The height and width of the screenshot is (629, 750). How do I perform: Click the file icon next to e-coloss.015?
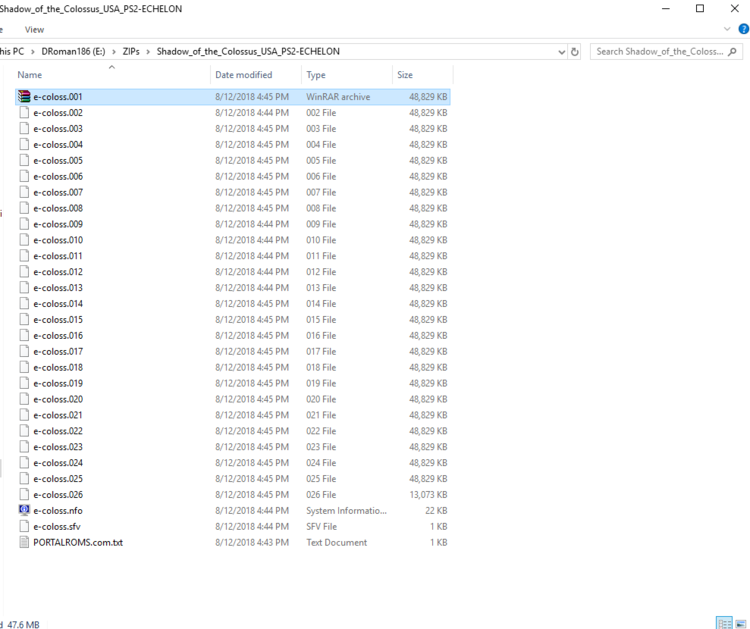click(x=24, y=320)
